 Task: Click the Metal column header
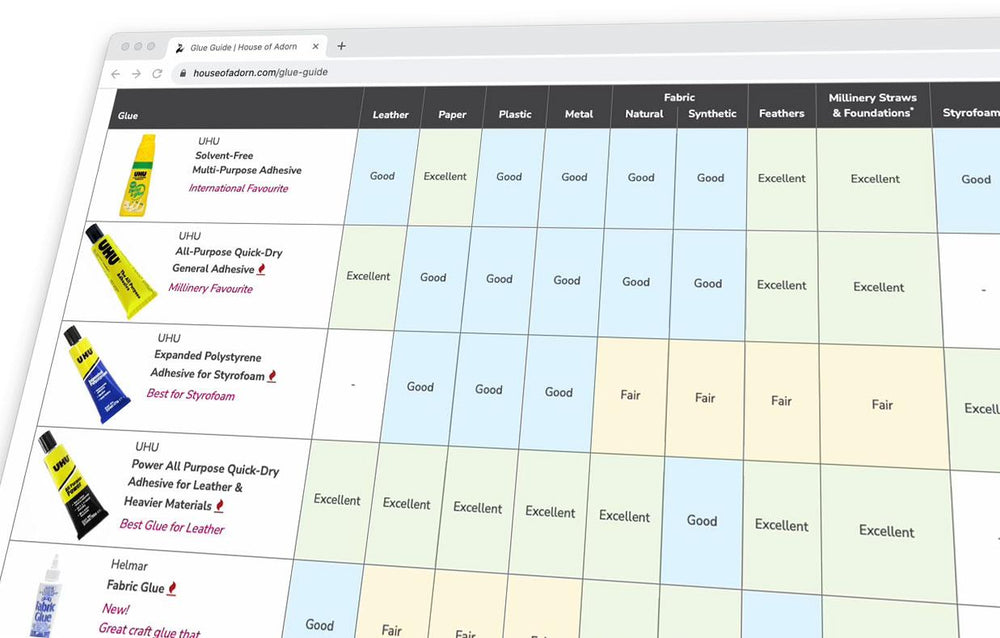[578, 114]
